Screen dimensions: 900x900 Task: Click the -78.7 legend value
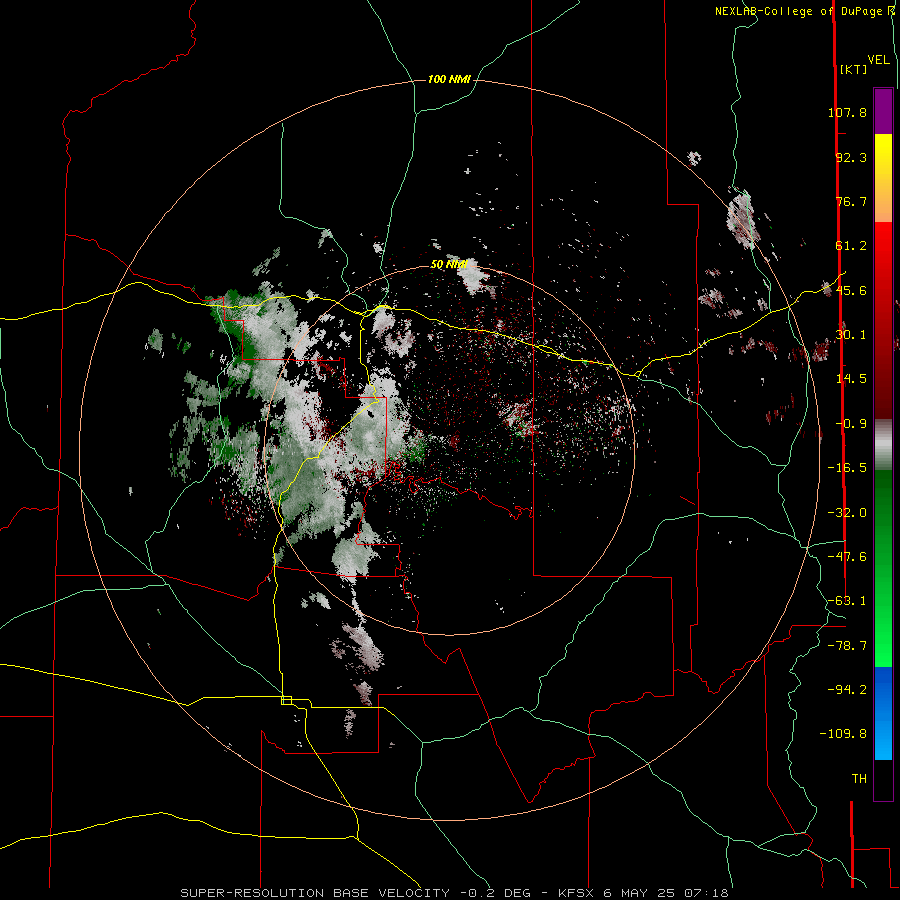click(847, 646)
